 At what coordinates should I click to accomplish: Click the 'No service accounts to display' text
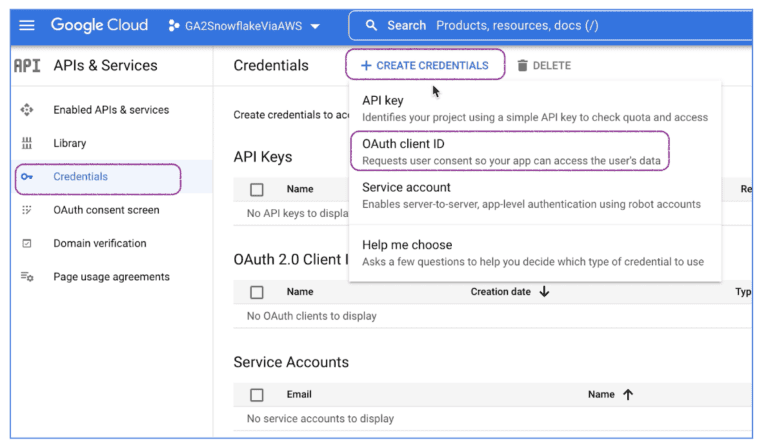tap(320, 419)
